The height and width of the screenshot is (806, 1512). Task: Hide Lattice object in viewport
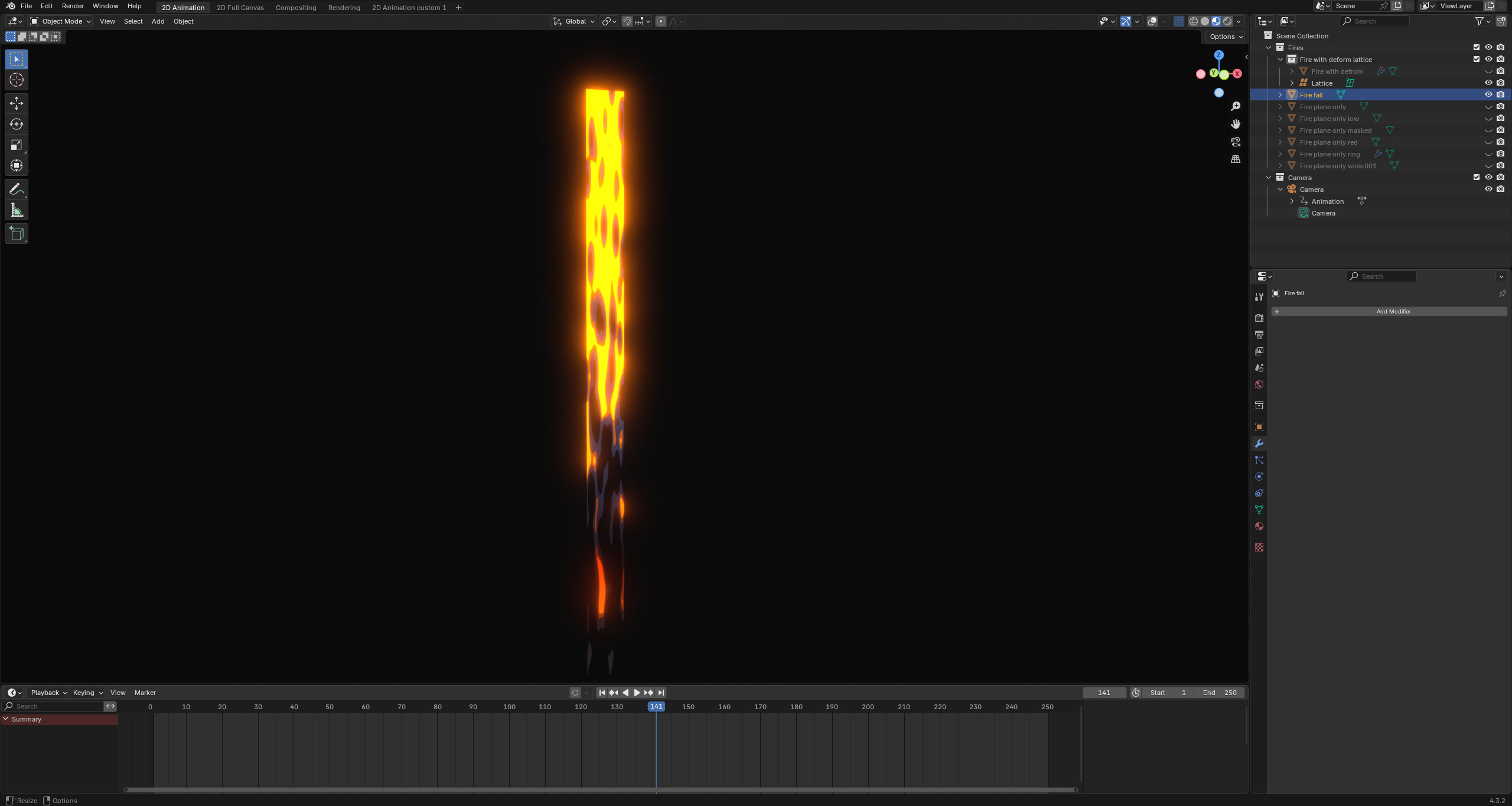coord(1488,83)
